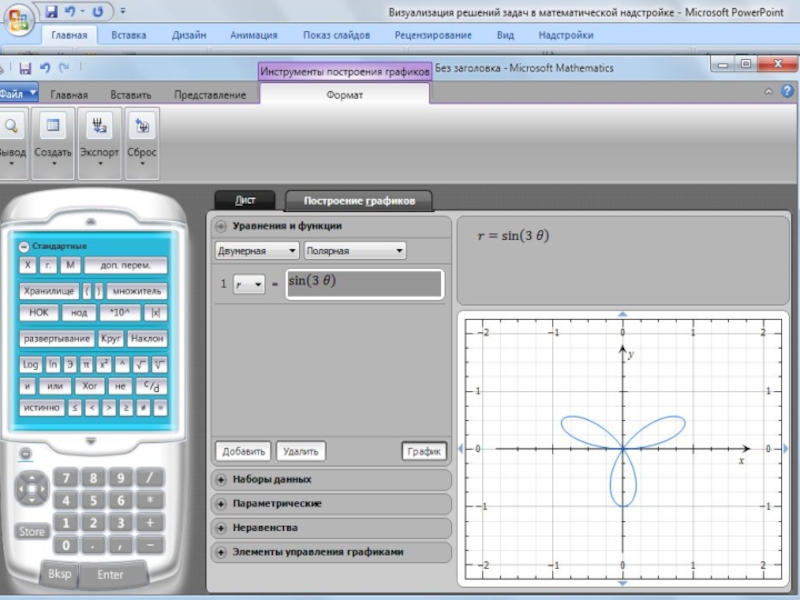Insert c/d fraction on calculator pad
This screenshot has height=600, width=800.
point(152,386)
